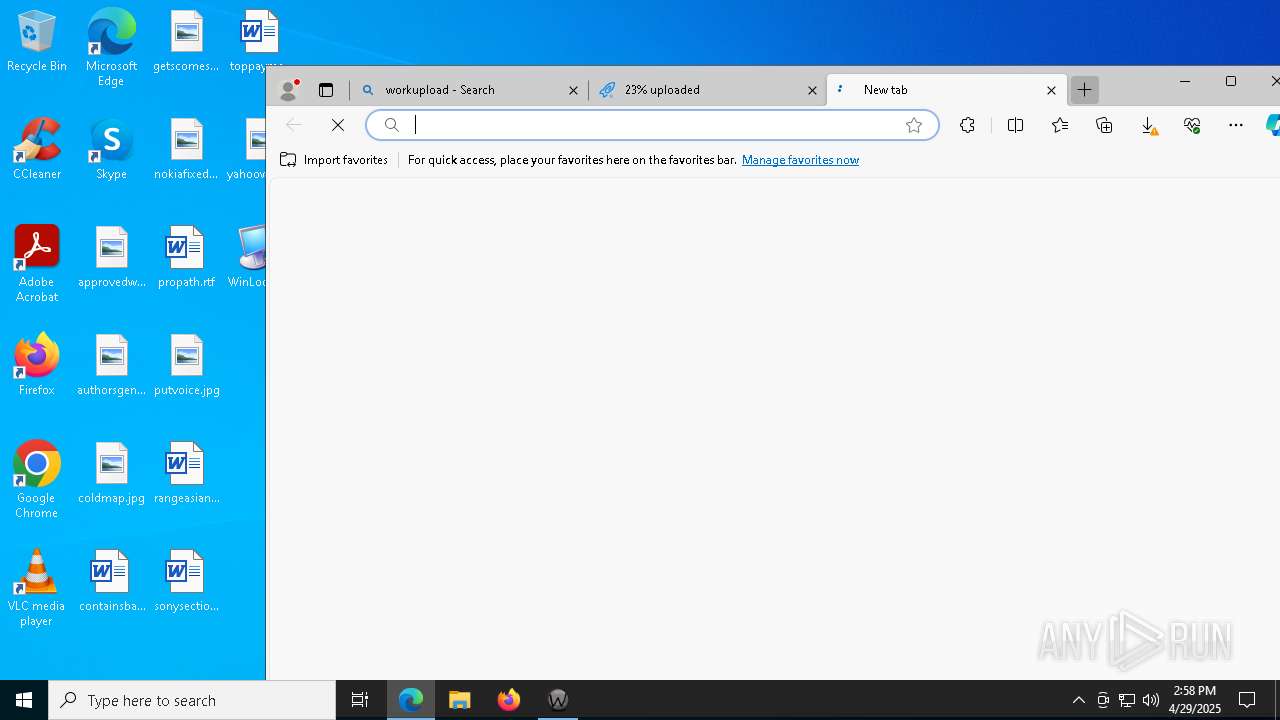Show hidden system tray icons
The height and width of the screenshot is (720, 1280).
(x=1078, y=700)
